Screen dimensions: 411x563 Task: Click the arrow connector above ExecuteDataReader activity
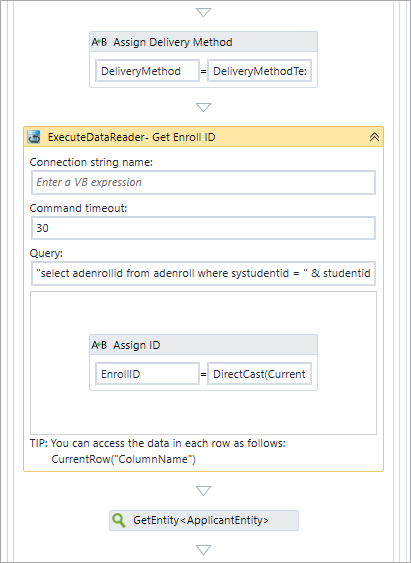[204, 107]
